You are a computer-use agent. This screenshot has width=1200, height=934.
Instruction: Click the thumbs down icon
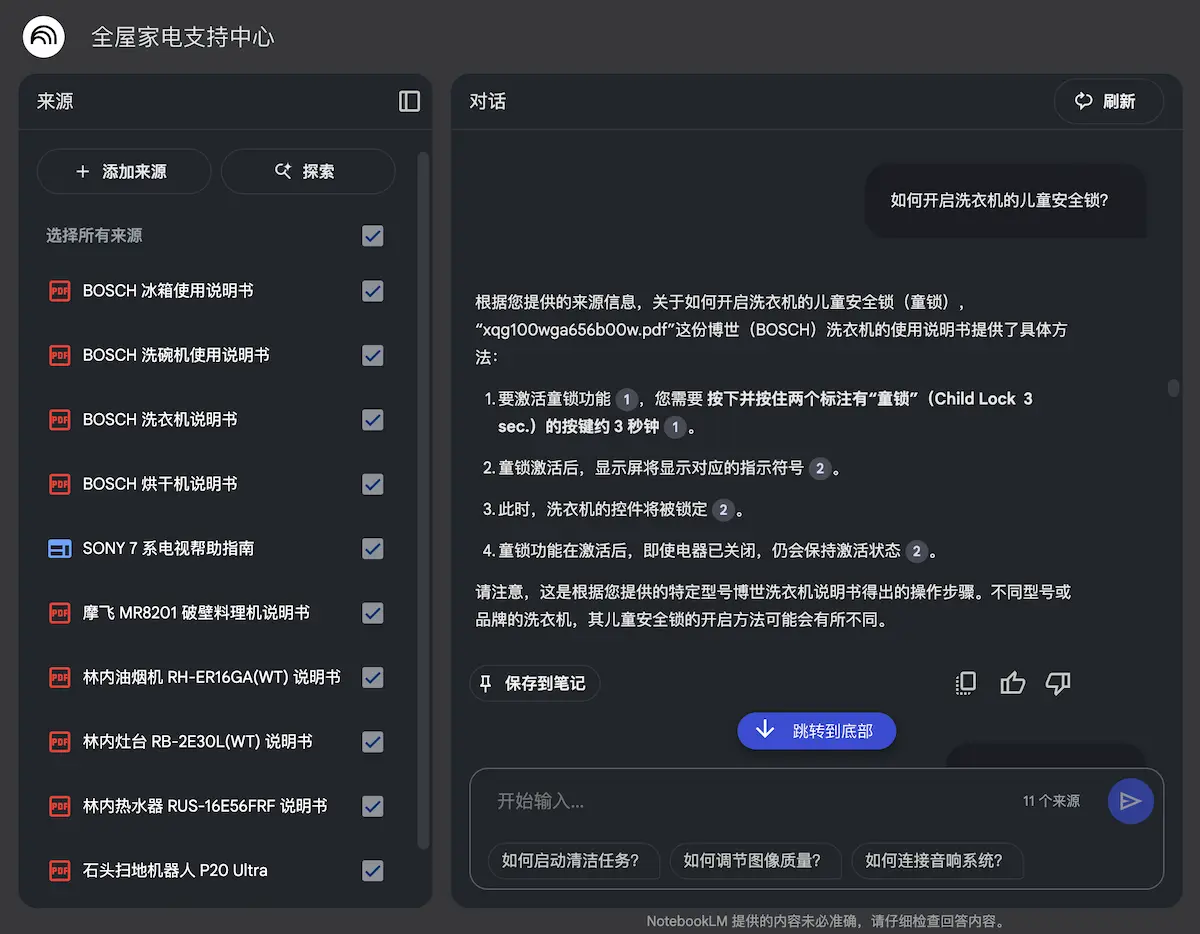[x=1057, y=683]
